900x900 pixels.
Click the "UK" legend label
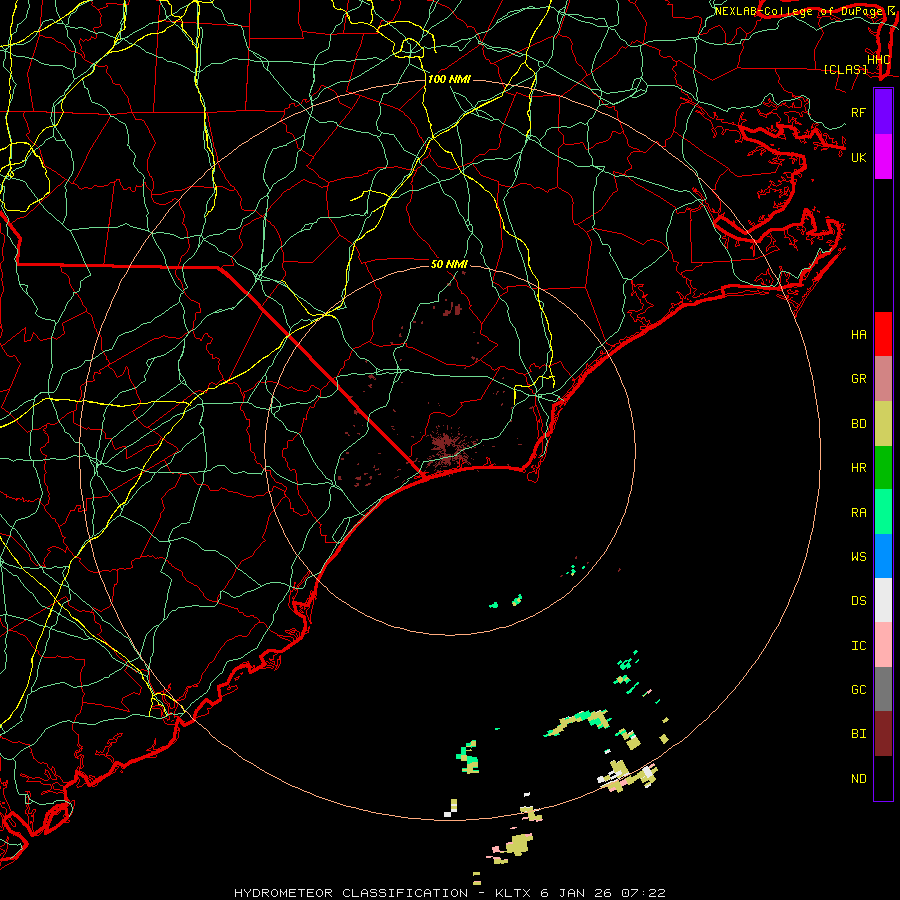pos(858,158)
